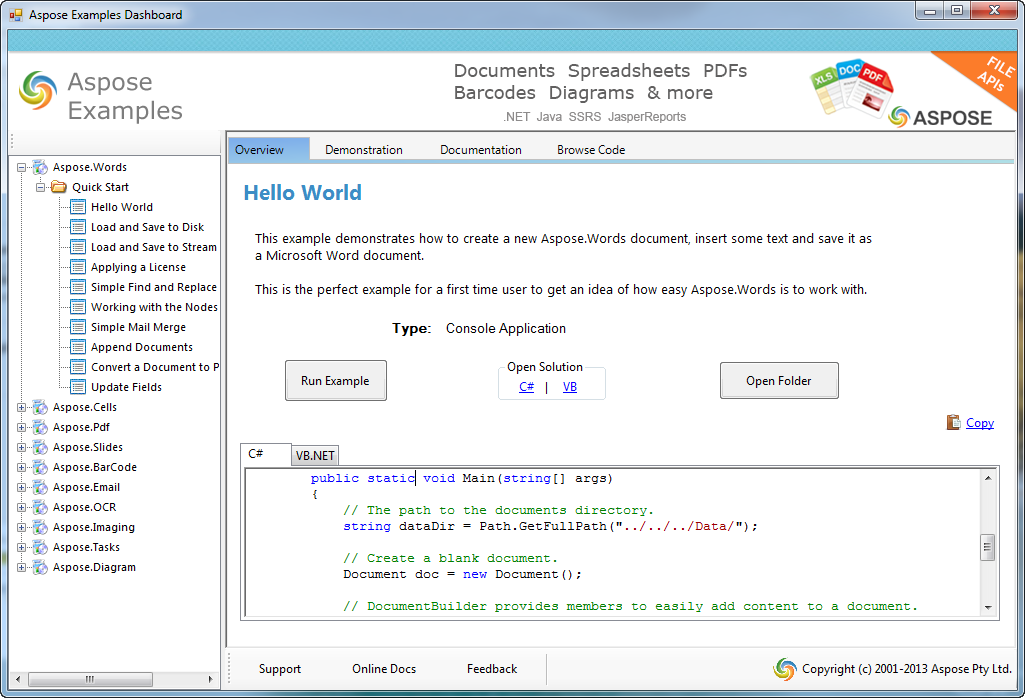Click the Update Fields item icon

point(78,387)
